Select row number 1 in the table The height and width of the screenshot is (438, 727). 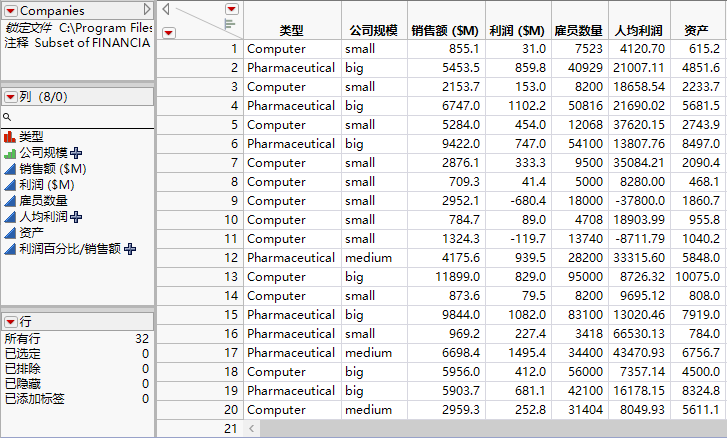(x=200, y=49)
